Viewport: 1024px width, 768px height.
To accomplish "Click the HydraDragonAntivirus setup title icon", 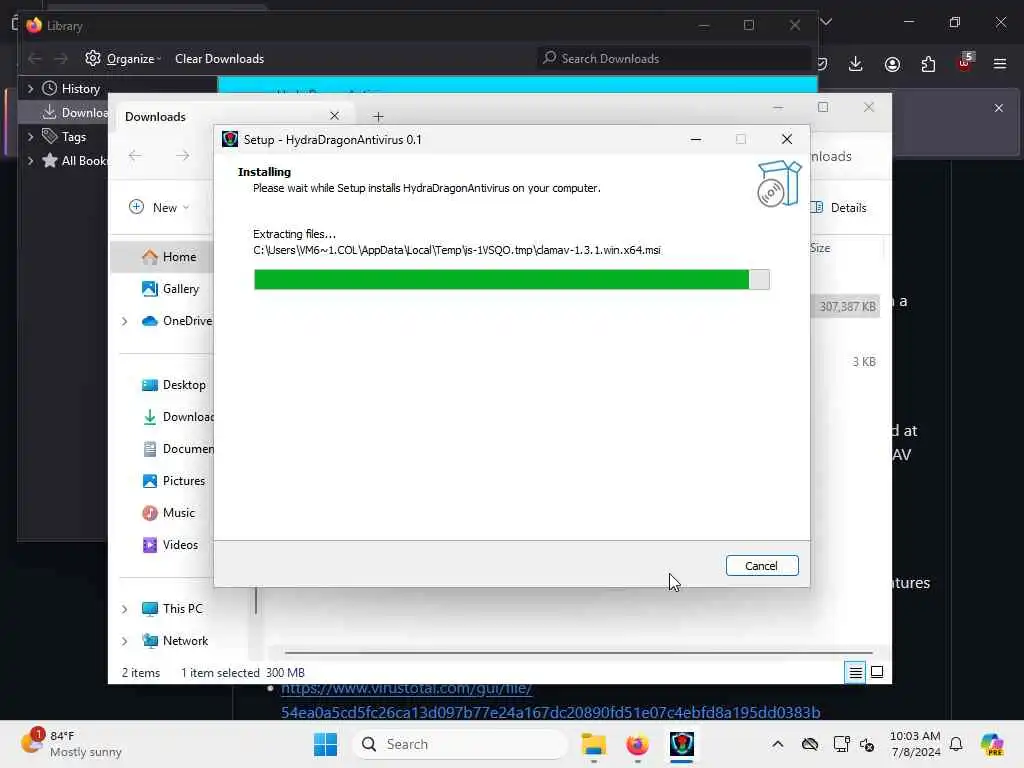I will (230, 139).
